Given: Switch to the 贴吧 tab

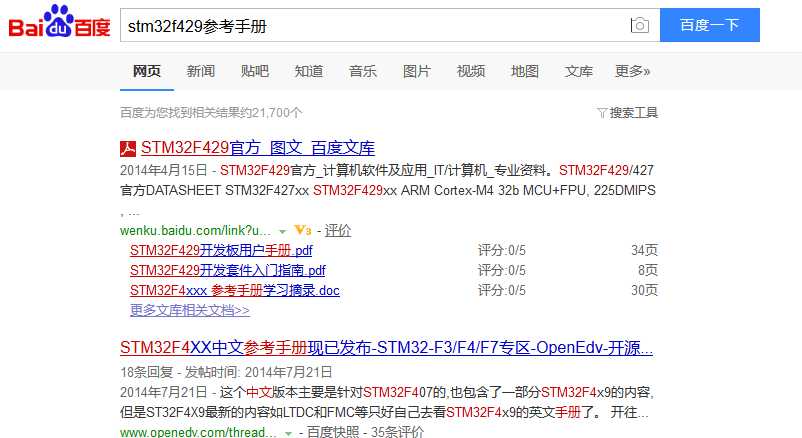Looking at the screenshot, I should (255, 71).
